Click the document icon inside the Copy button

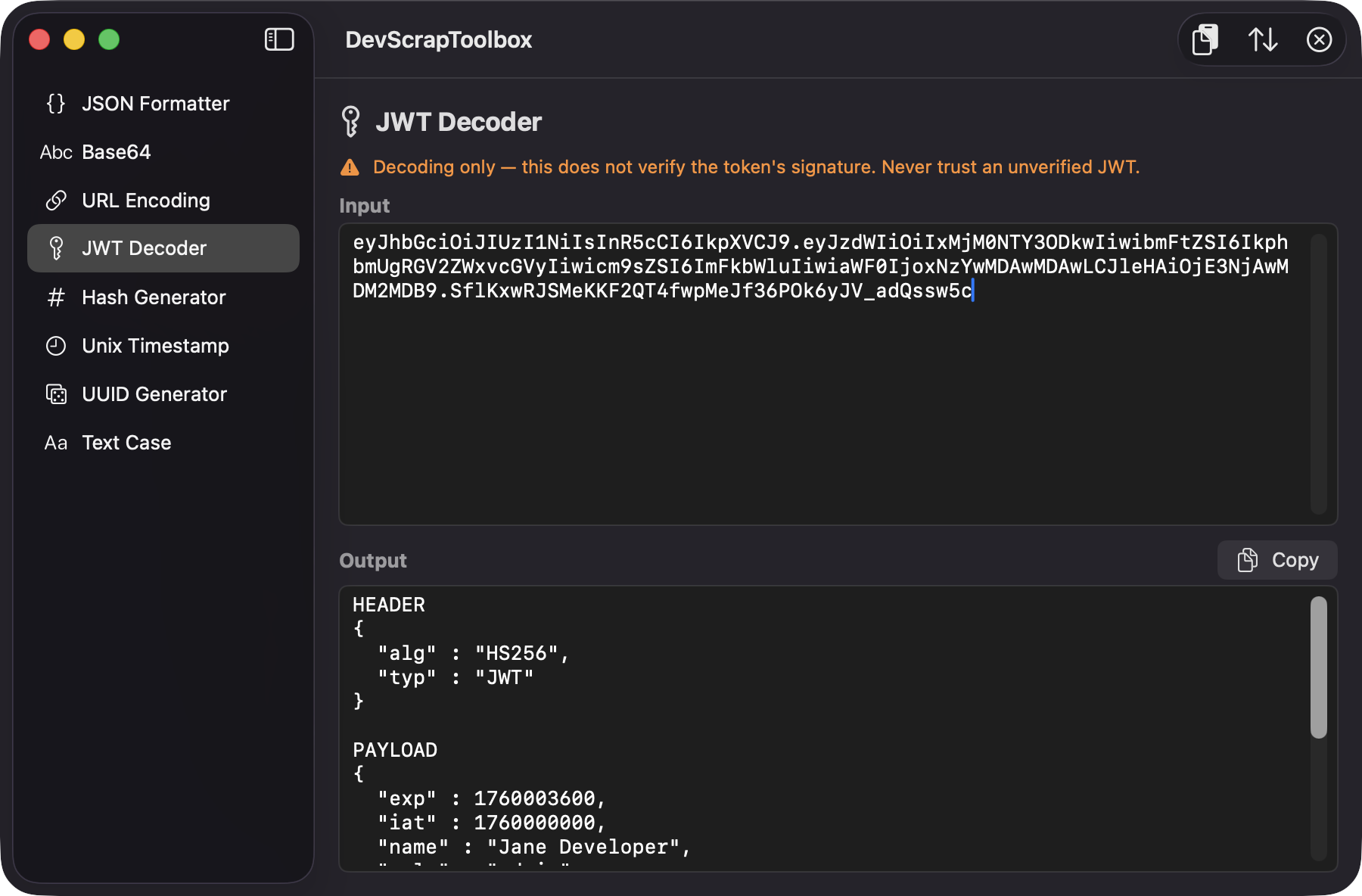click(x=1247, y=560)
